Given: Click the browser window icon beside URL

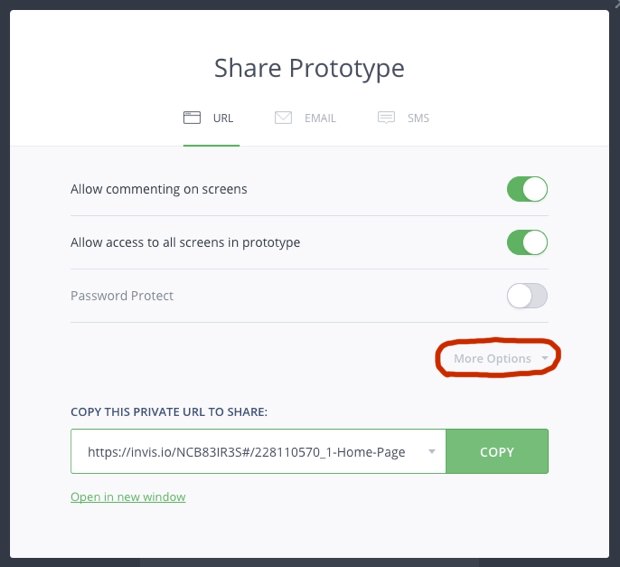Looking at the screenshot, I should pyautogui.click(x=192, y=117).
